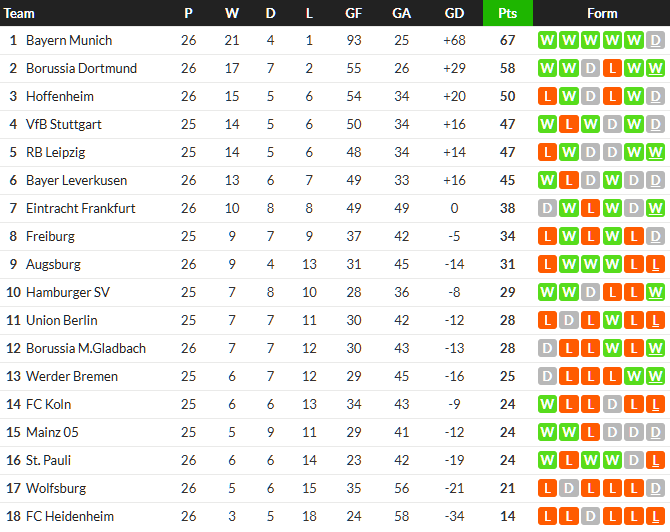The height and width of the screenshot is (532, 670).
Task: Sort table by GD column header
Action: coord(454,13)
